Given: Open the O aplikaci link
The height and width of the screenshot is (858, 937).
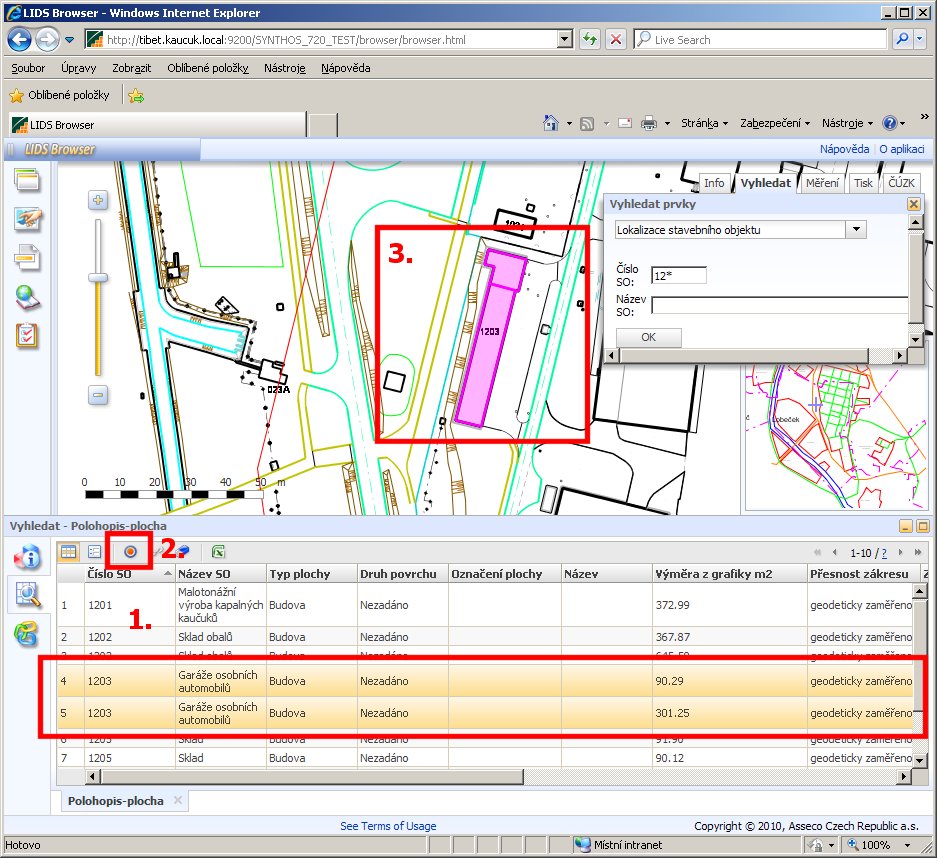Looking at the screenshot, I should 902,149.
